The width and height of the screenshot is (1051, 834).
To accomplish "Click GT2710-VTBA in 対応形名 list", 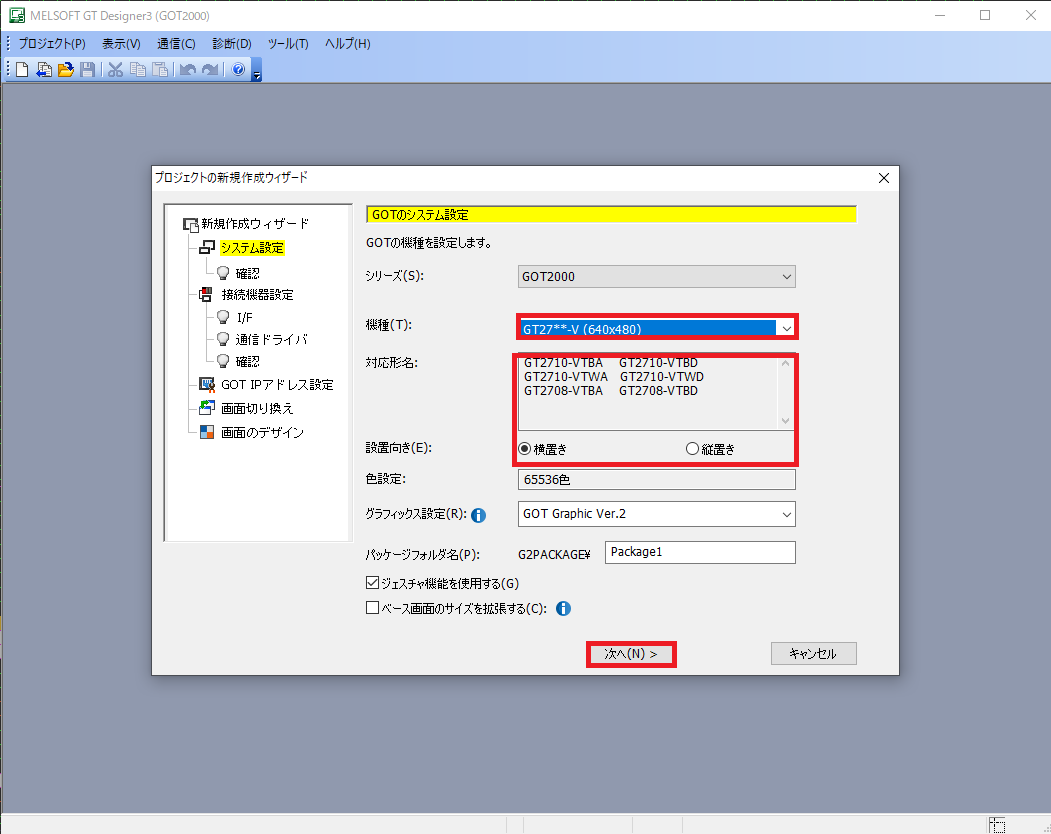I will (x=563, y=363).
